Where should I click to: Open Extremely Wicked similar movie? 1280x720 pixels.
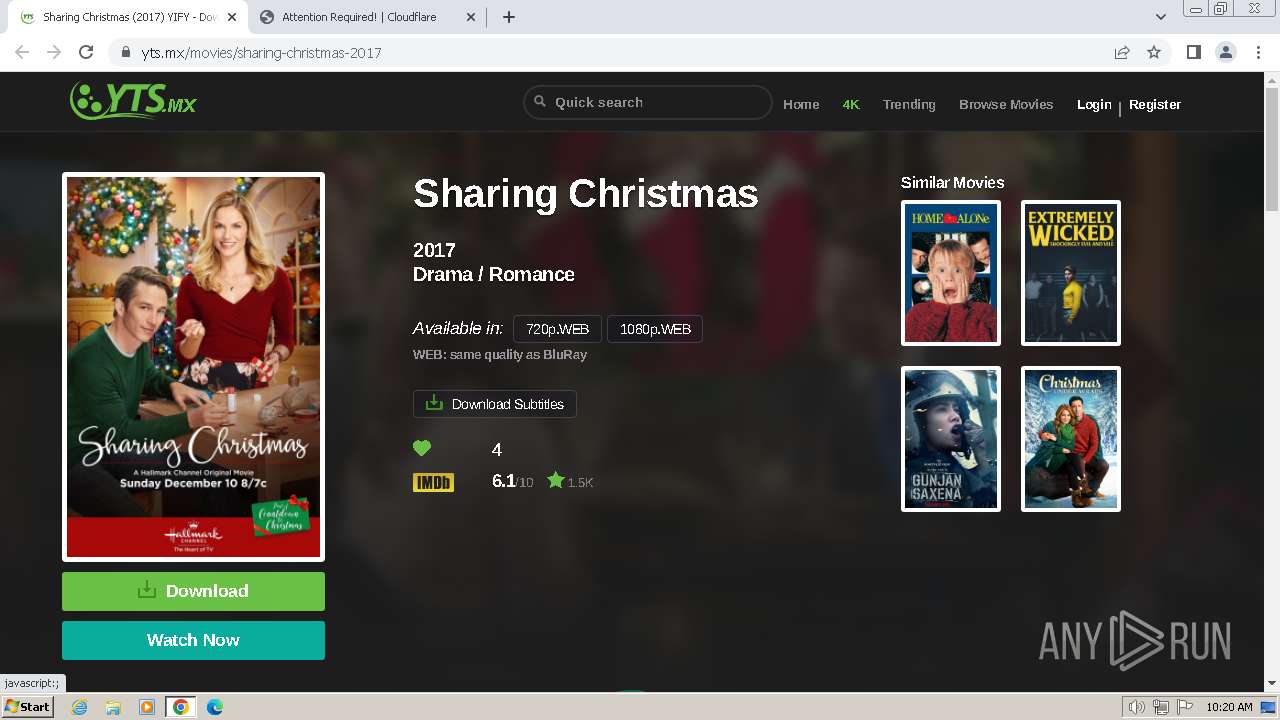[1071, 273]
